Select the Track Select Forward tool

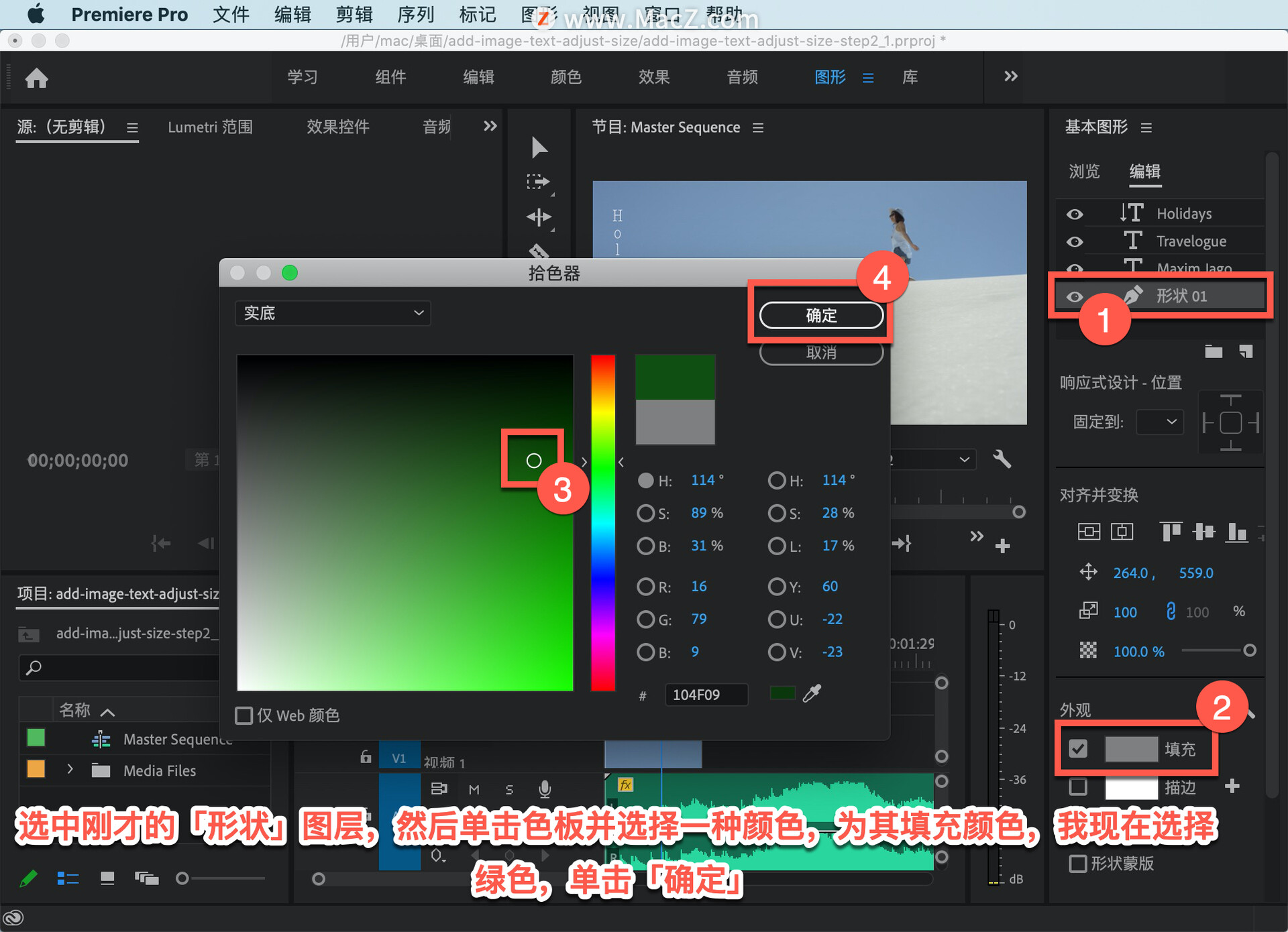[538, 182]
